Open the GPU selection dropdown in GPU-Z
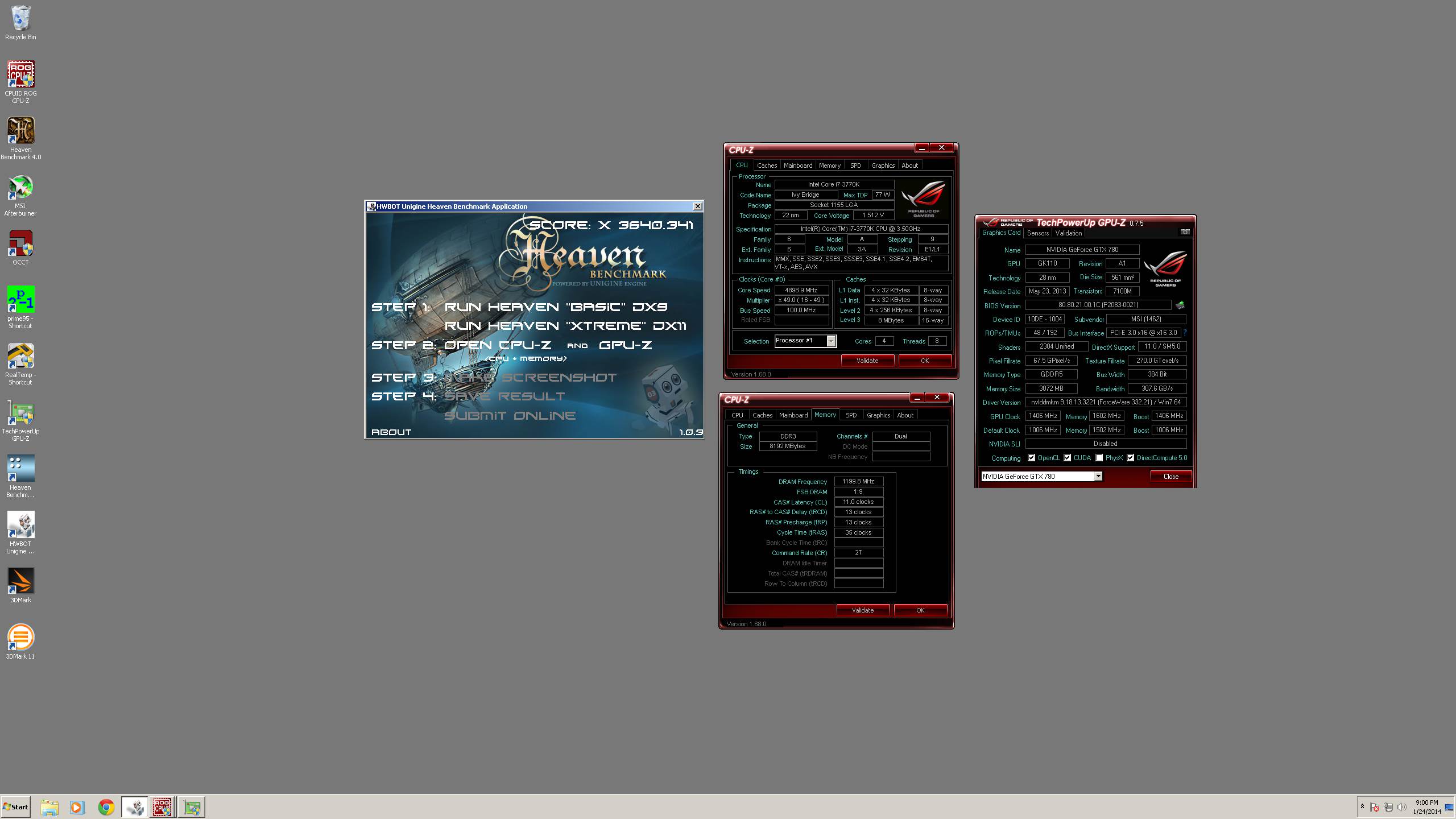 click(x=1041, y=477)
